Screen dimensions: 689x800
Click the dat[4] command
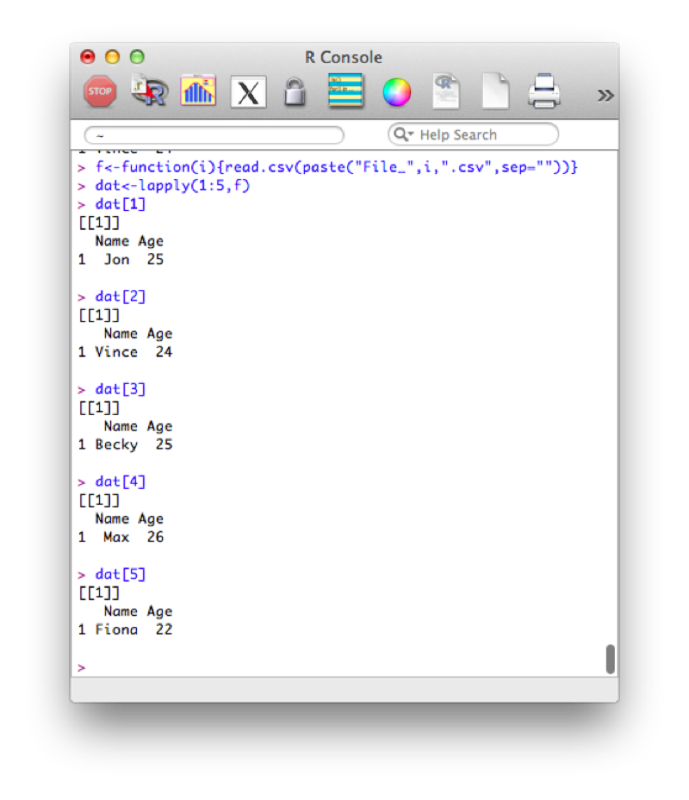[120, 482]
